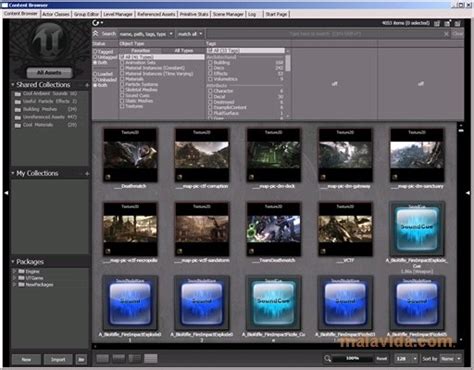Click the Cool Materials folder icon

pyautogui.click(x=18, y=125)
